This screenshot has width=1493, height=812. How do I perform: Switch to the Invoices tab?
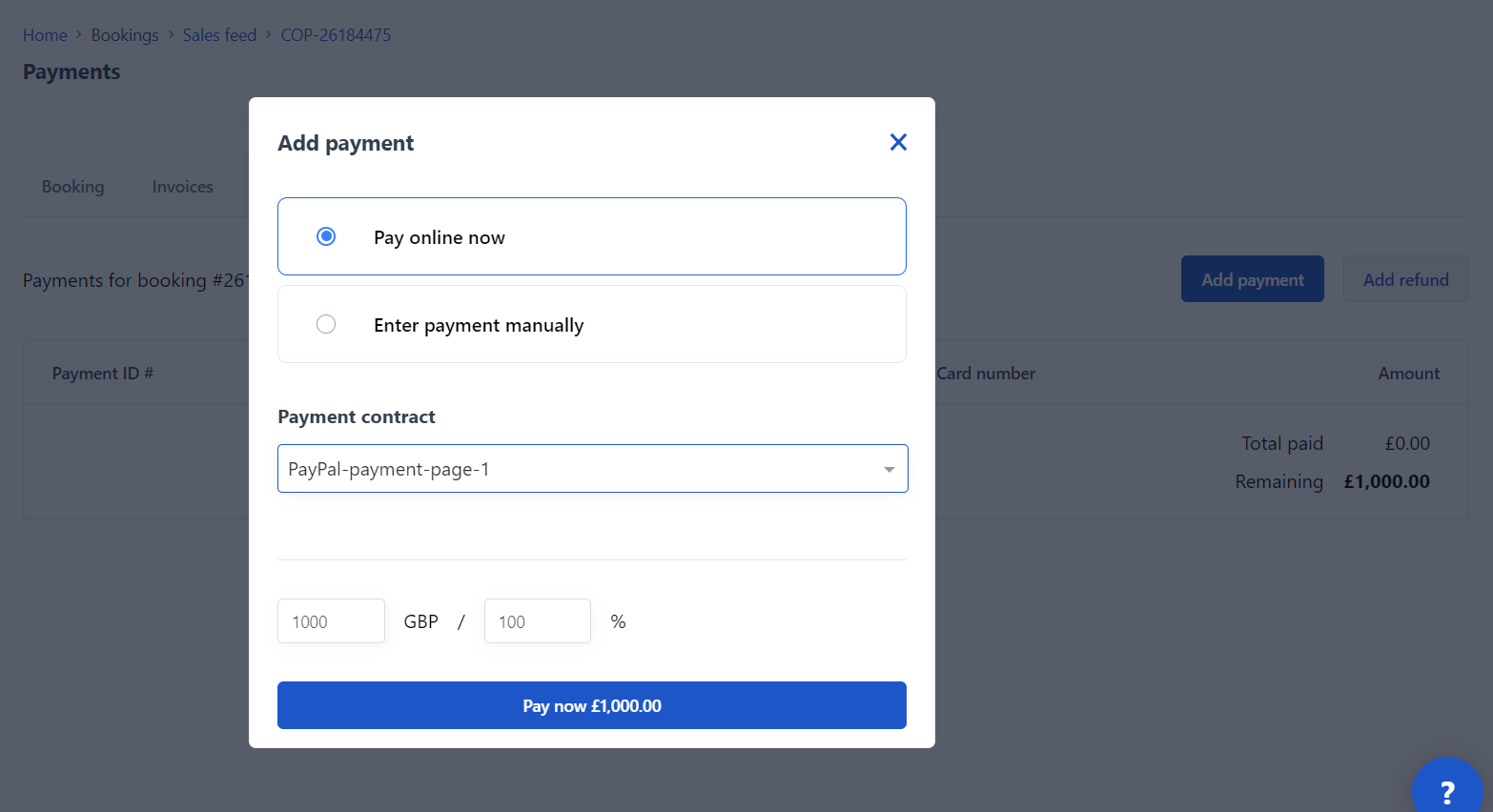183,187
